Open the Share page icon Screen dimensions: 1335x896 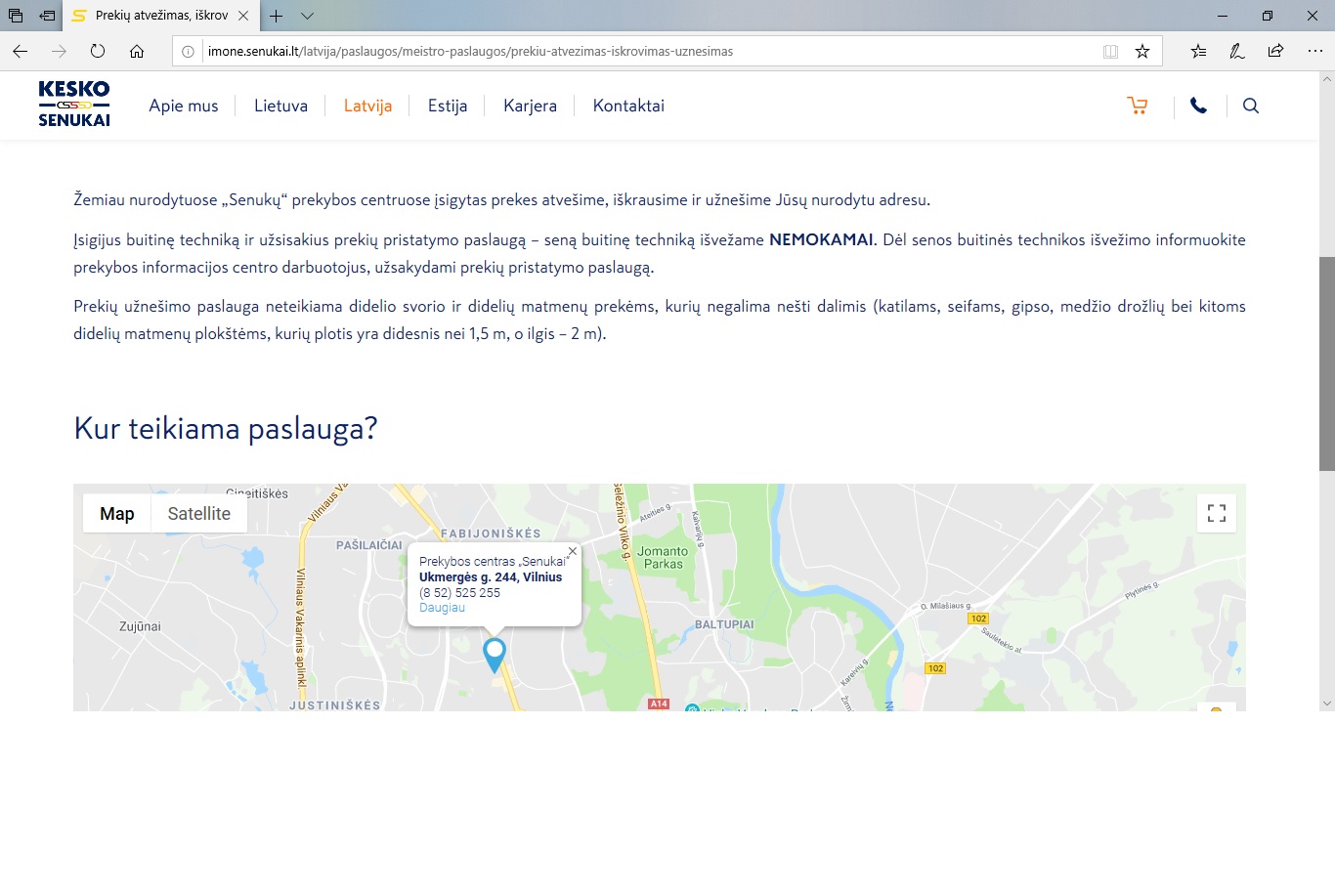tap(1275, 52)
